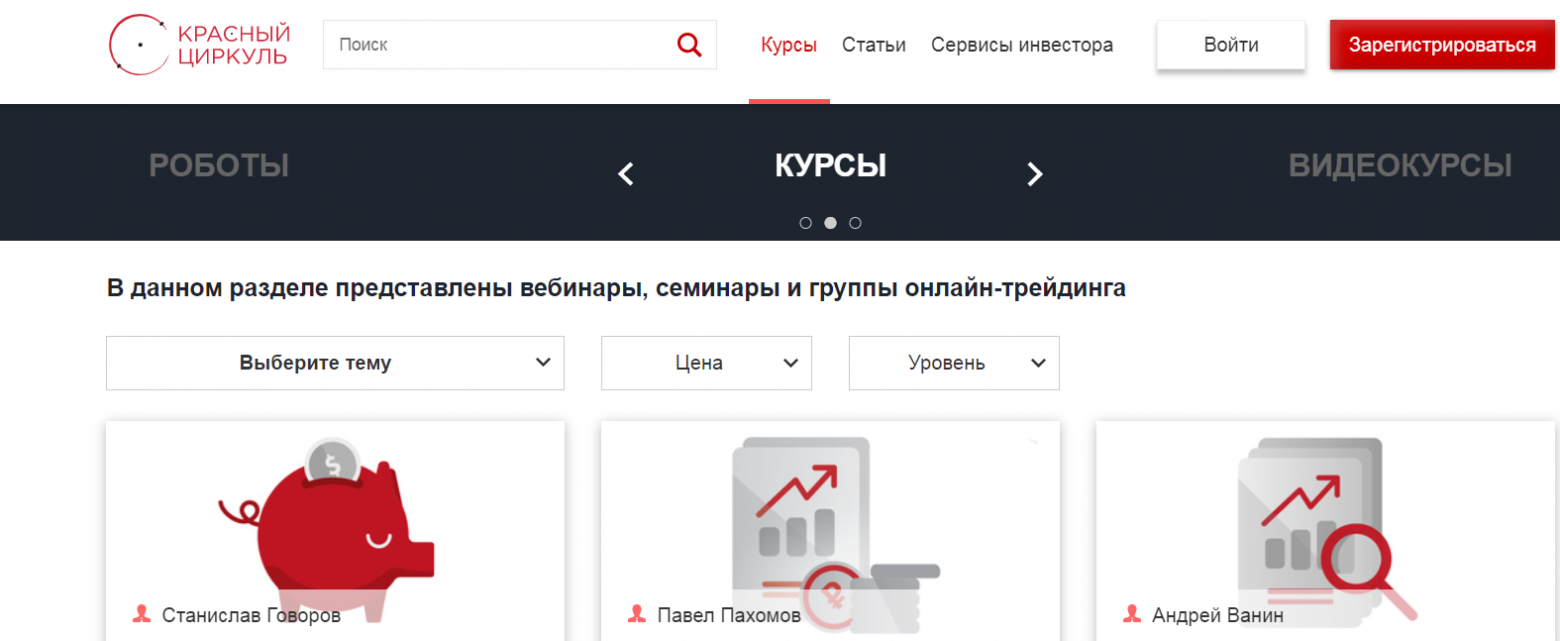
Task: Open the Выберите тему dropdown
Action: click(335, 363)
